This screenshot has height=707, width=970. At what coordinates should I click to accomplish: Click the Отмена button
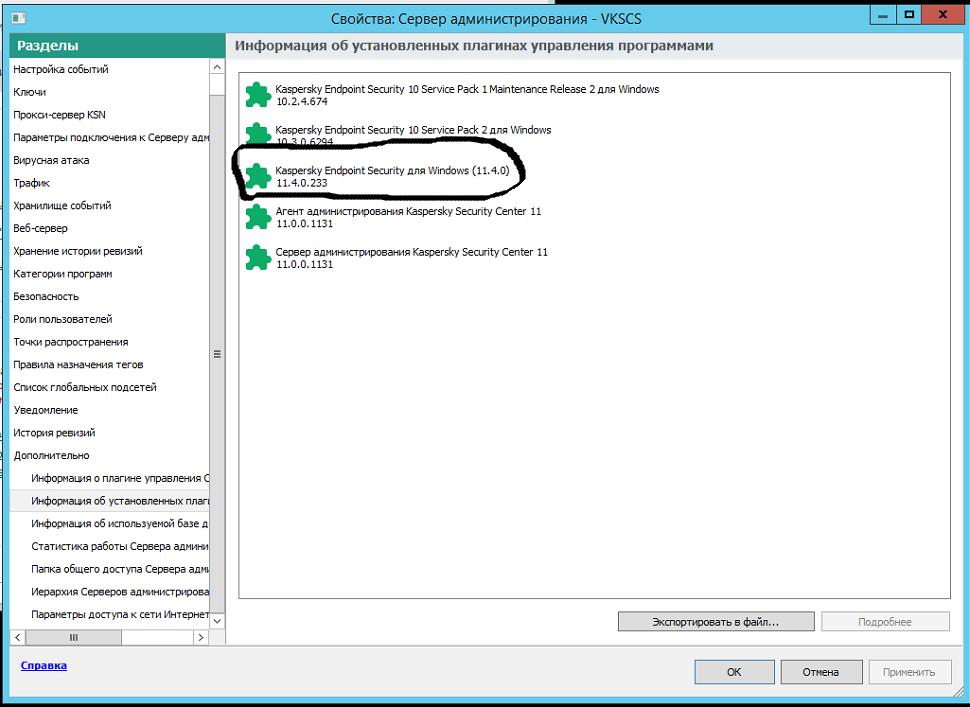[x=821, y=672]
